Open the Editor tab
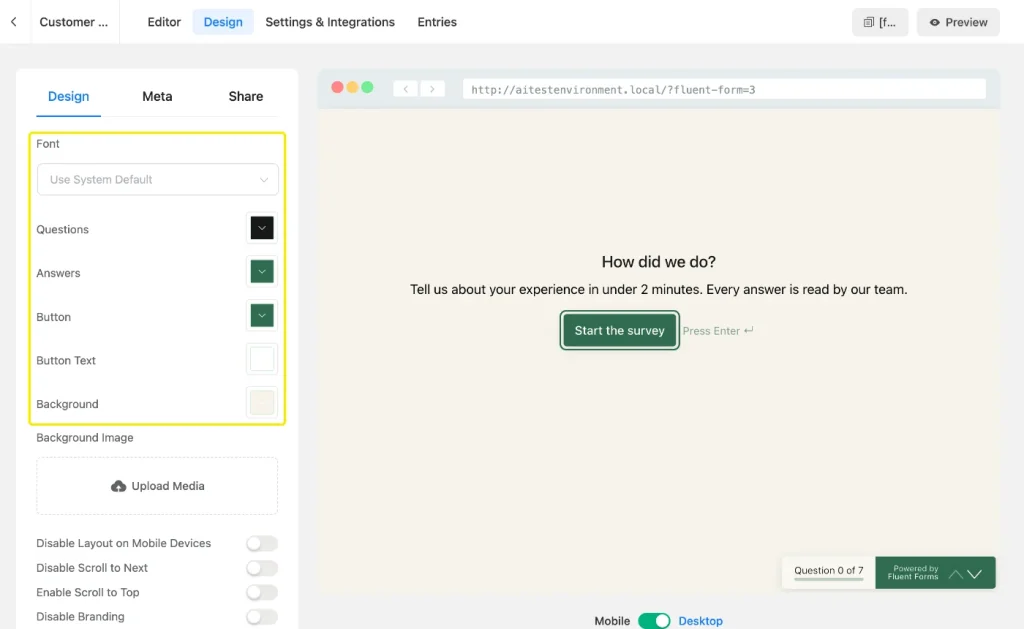The width and height of the screenshot is (1024, 629). pyautogui.click(x=164, y=22)
